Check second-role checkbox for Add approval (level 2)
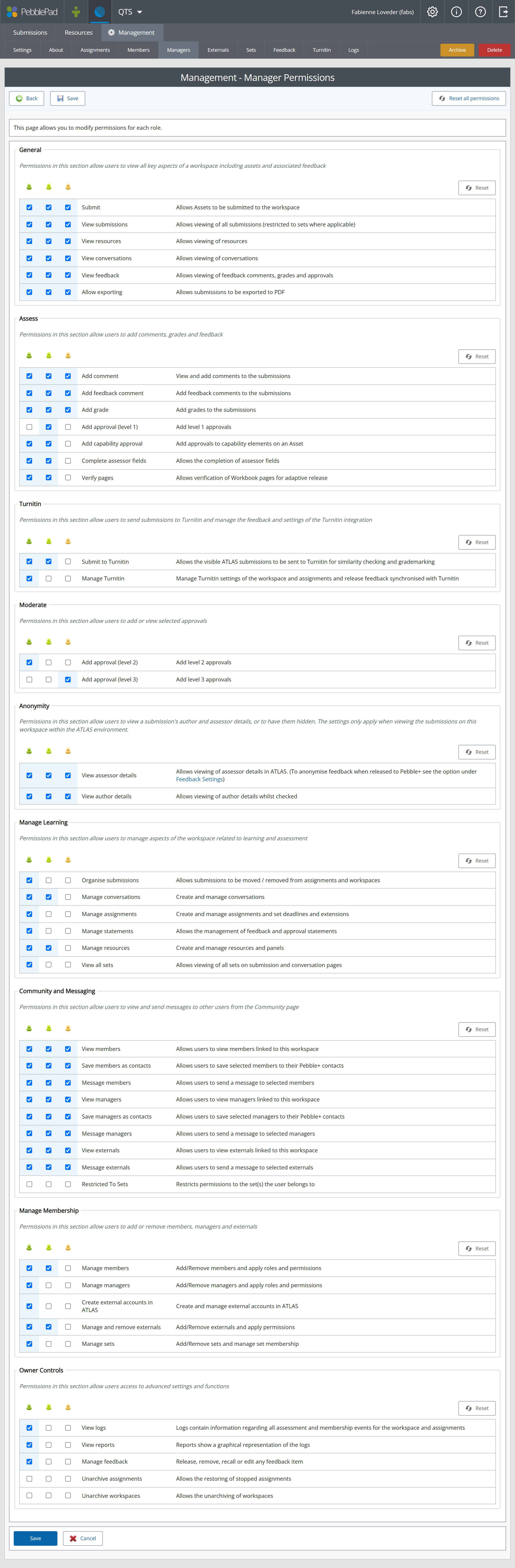 click(x=49, y=662)
